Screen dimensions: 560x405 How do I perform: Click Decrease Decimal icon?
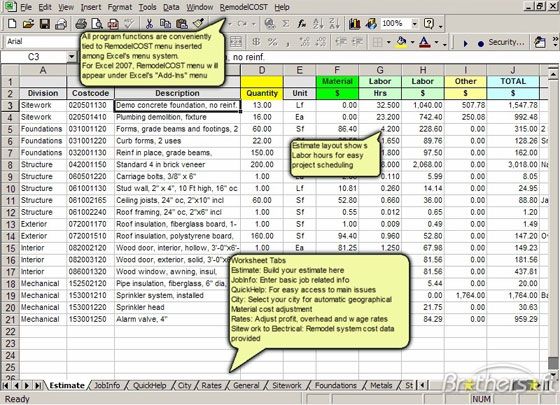point(321,42)
